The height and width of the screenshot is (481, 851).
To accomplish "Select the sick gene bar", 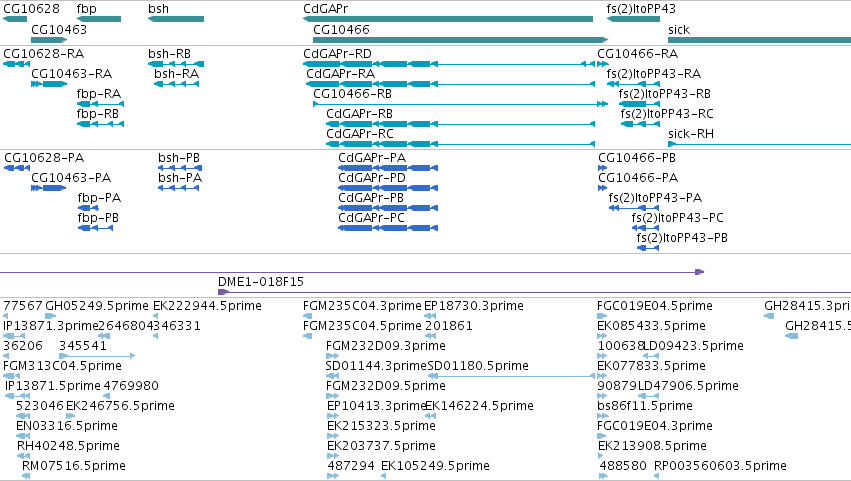I will (x=759, y=40).
